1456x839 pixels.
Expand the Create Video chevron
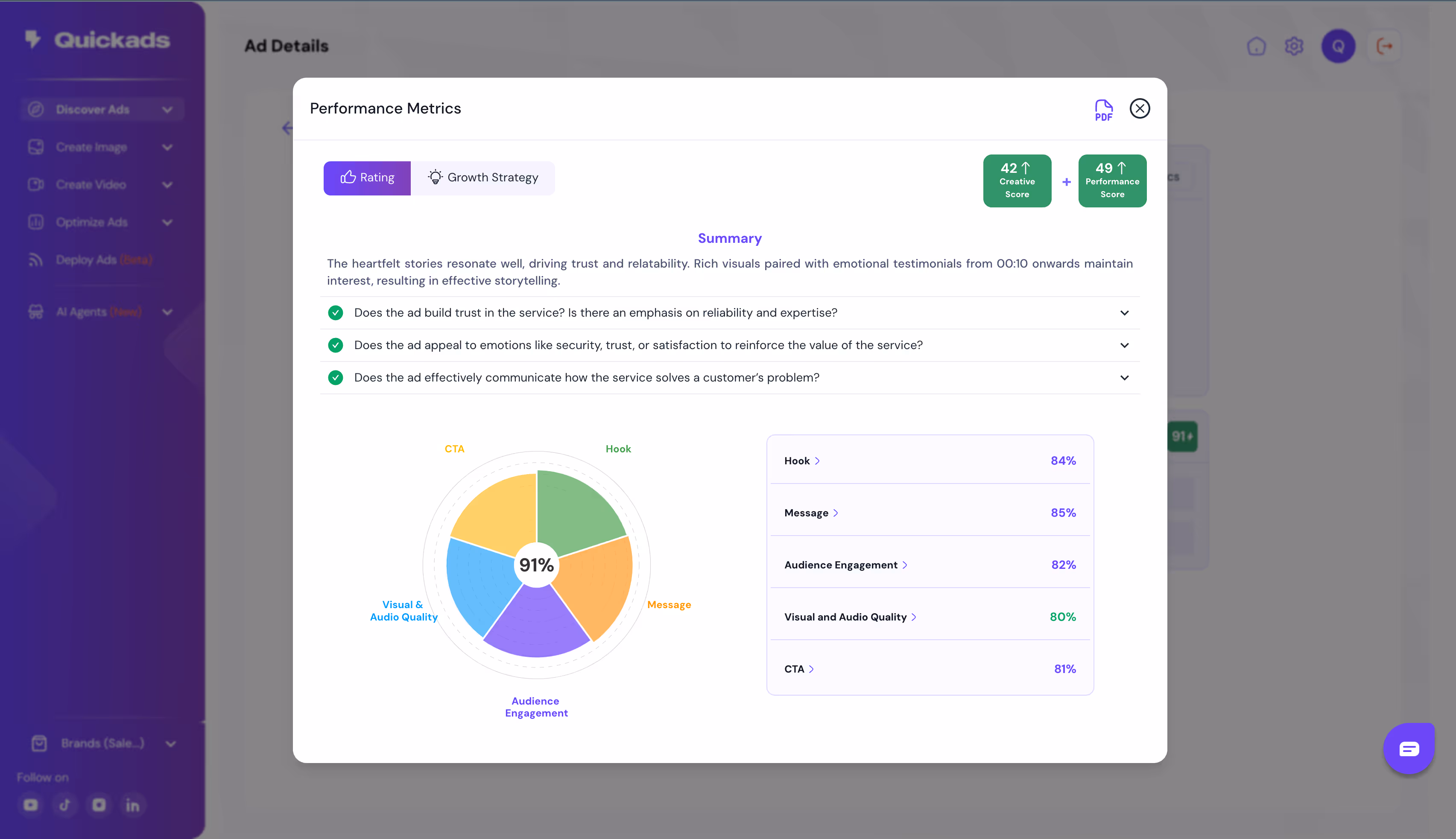[167, 184]
